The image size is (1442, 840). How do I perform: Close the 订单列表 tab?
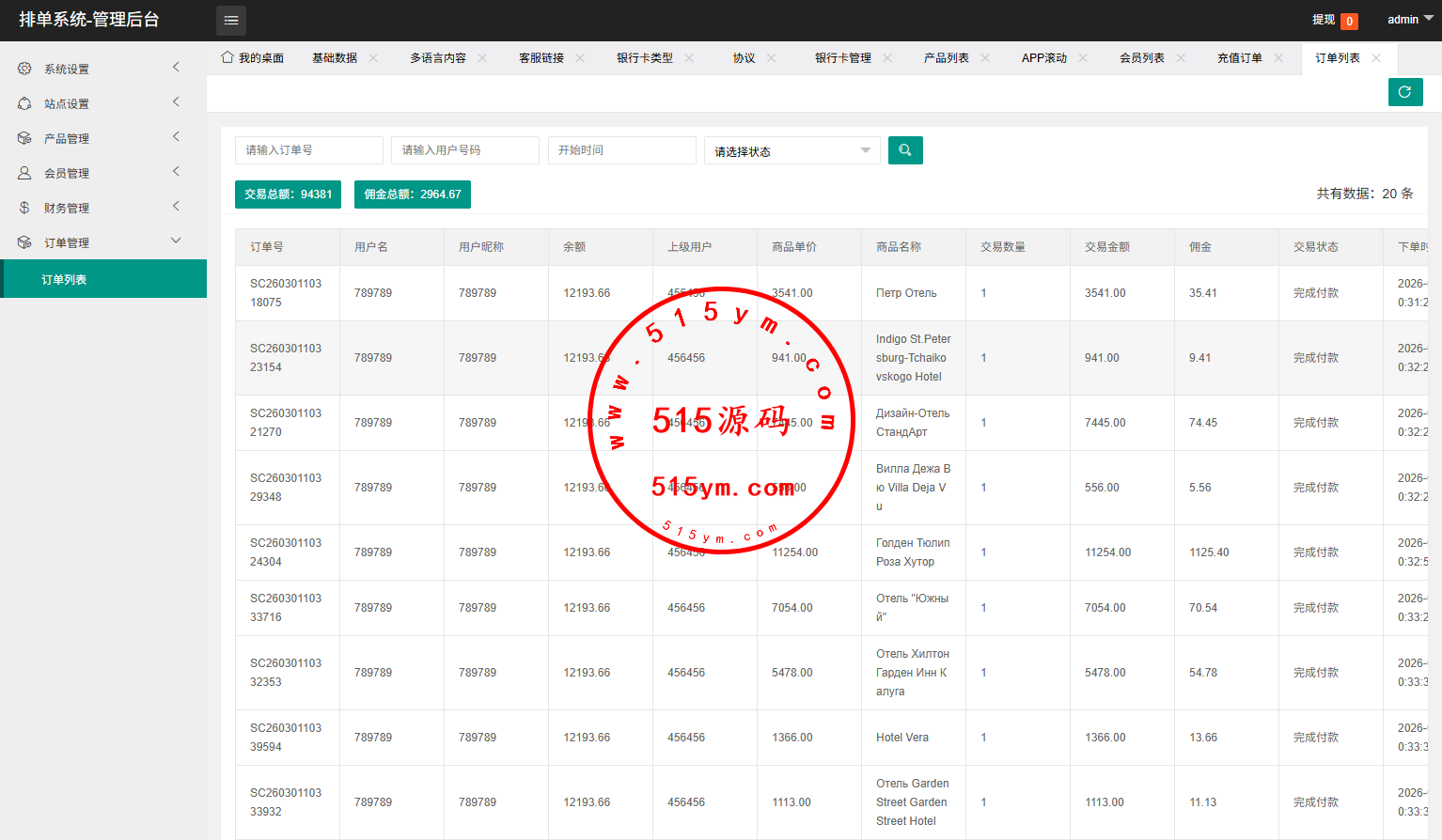point(1376,58)
